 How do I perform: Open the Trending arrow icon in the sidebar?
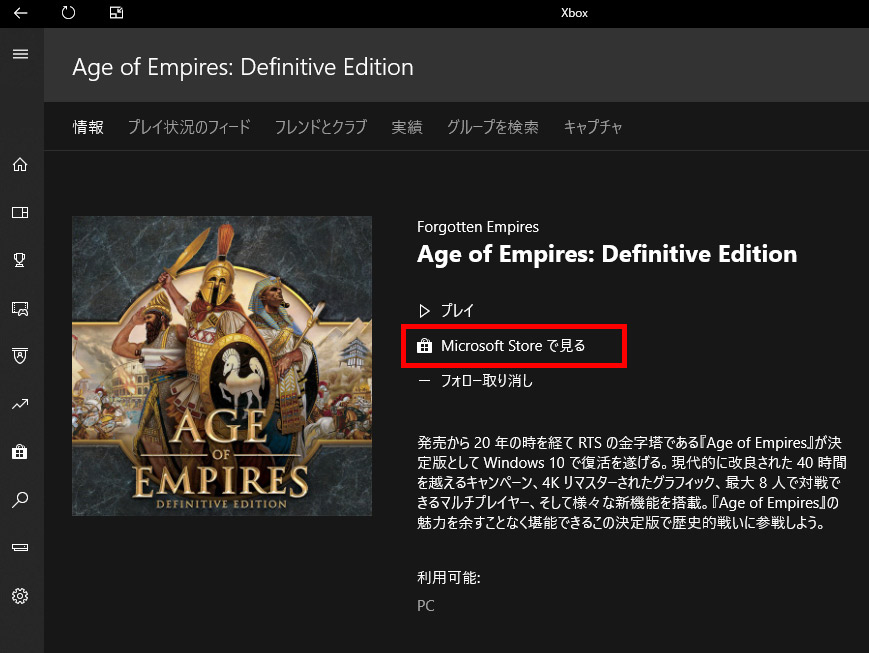[x=20, y=404]
